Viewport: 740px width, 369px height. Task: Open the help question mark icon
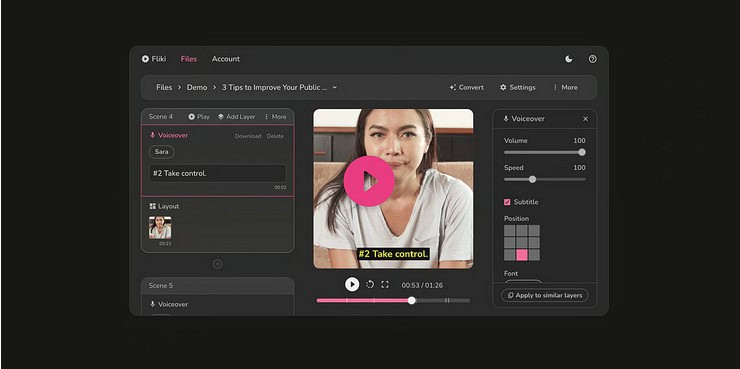(x=593, y=59)
